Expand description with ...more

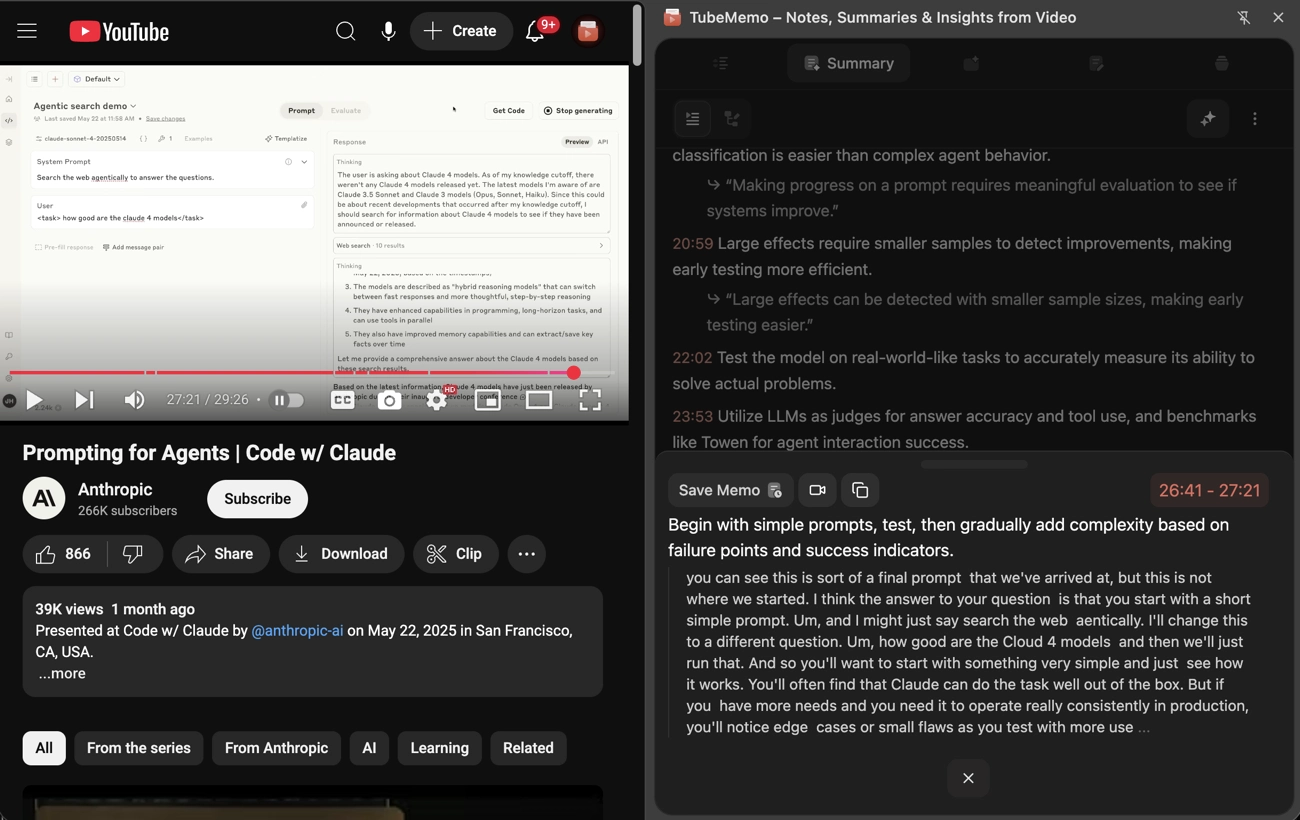(x=62, y=674)
